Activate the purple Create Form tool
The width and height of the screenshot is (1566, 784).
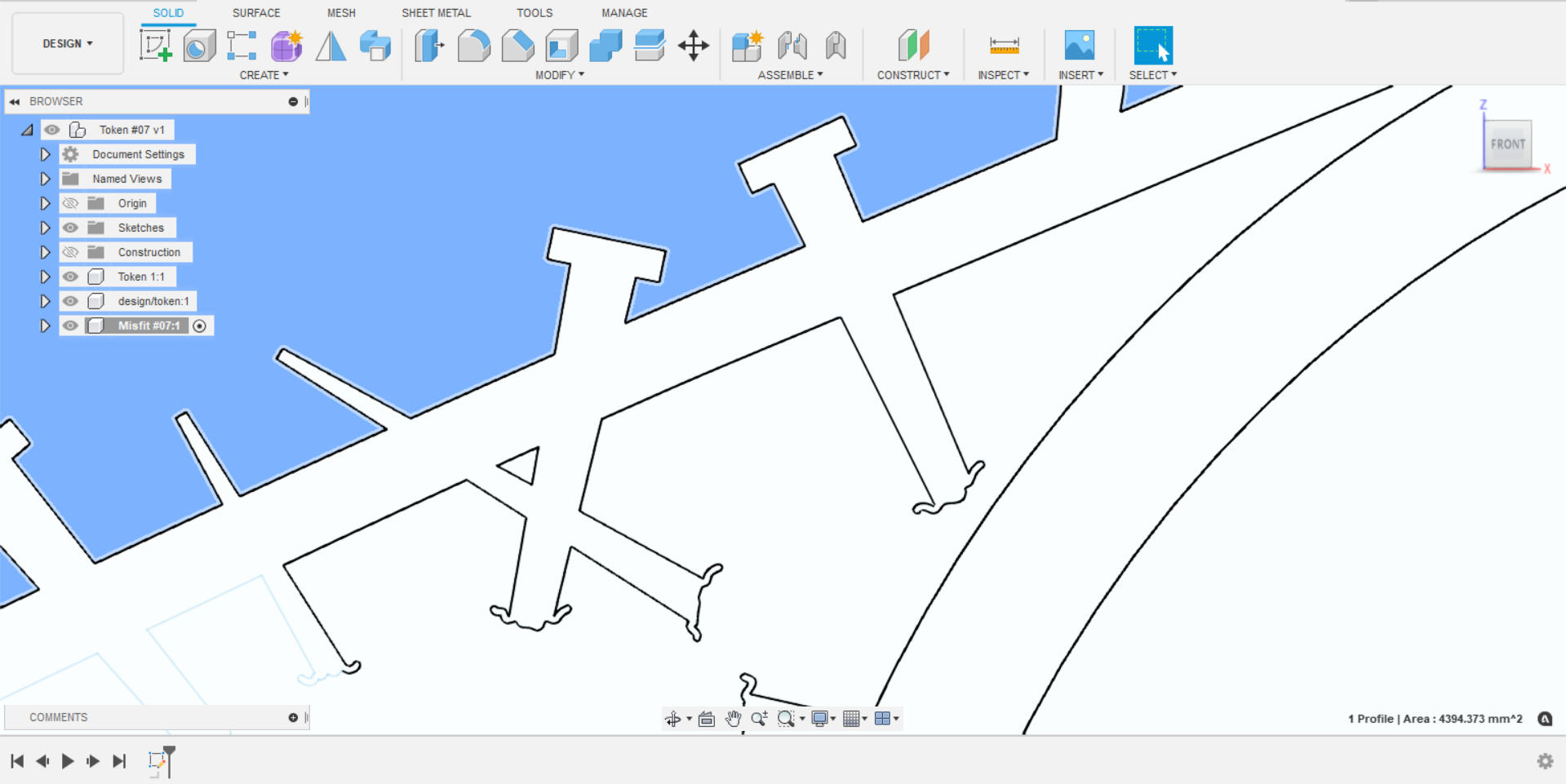pos(286,46)
